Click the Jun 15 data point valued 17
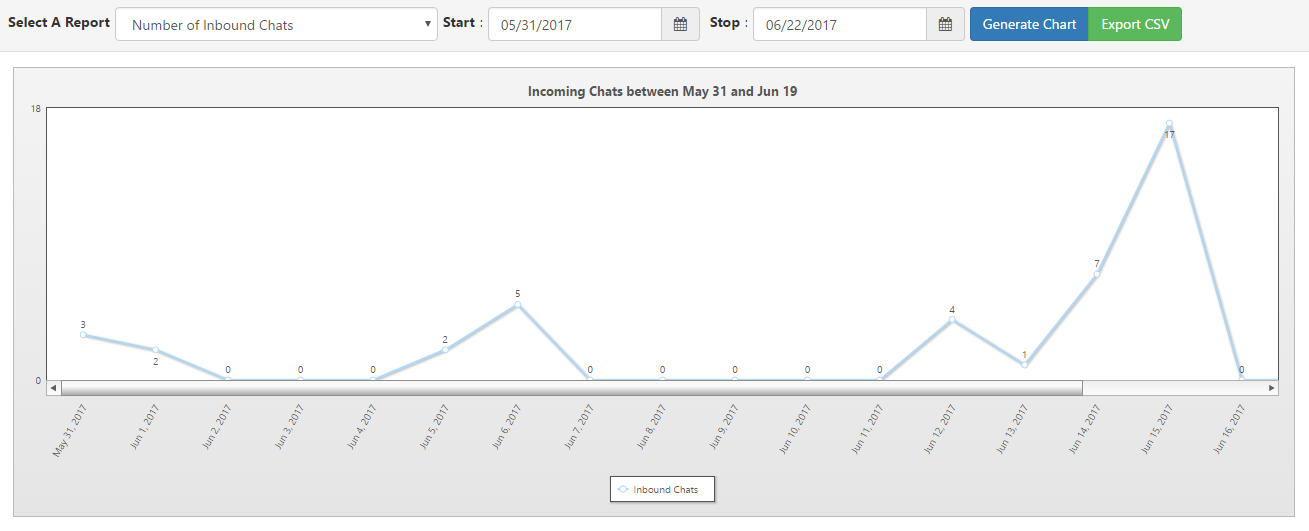 pos(1169,124)
